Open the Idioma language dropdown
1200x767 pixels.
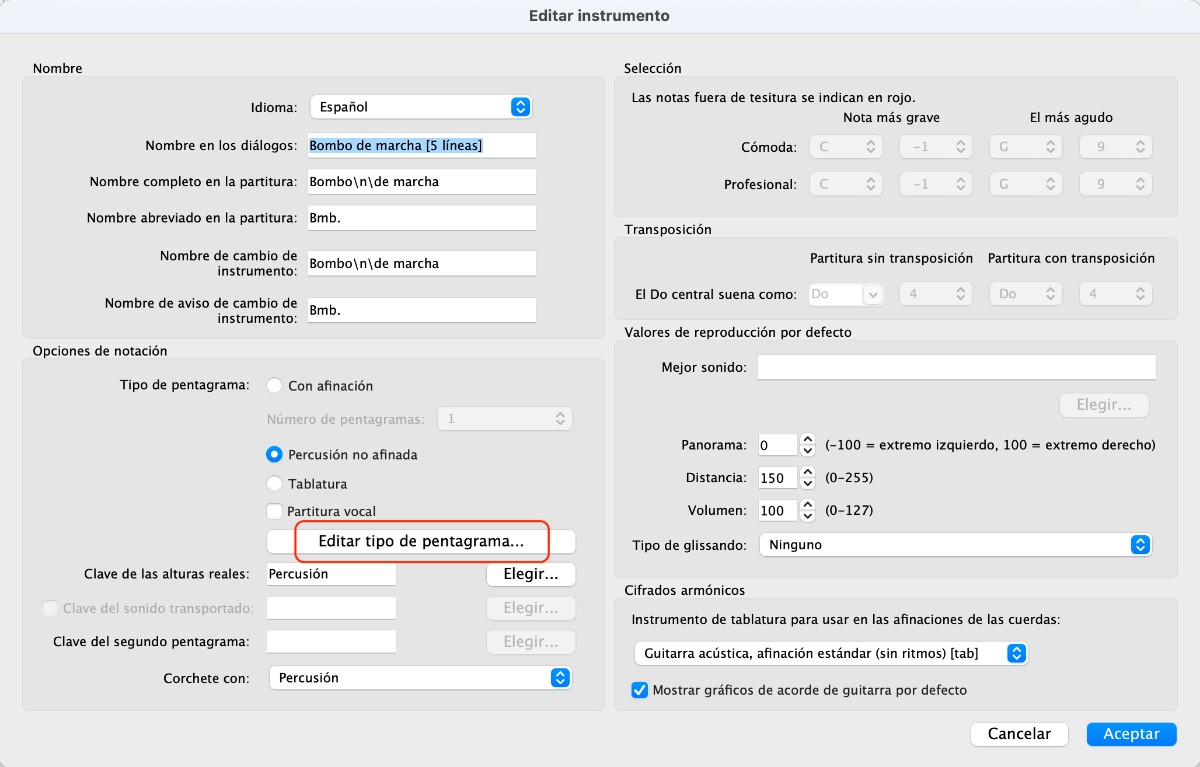420,107
